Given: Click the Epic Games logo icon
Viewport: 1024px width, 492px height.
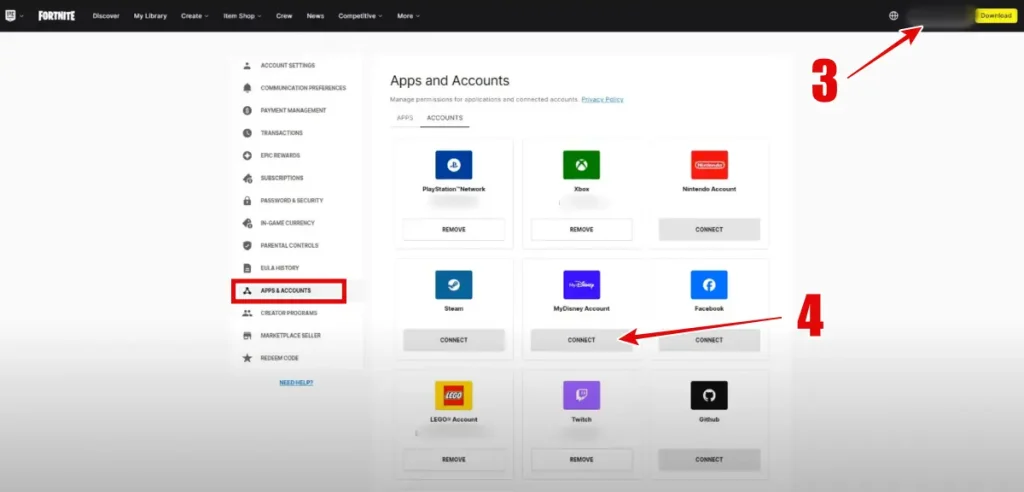Looking at the screenshot, I should coord(10,16).
